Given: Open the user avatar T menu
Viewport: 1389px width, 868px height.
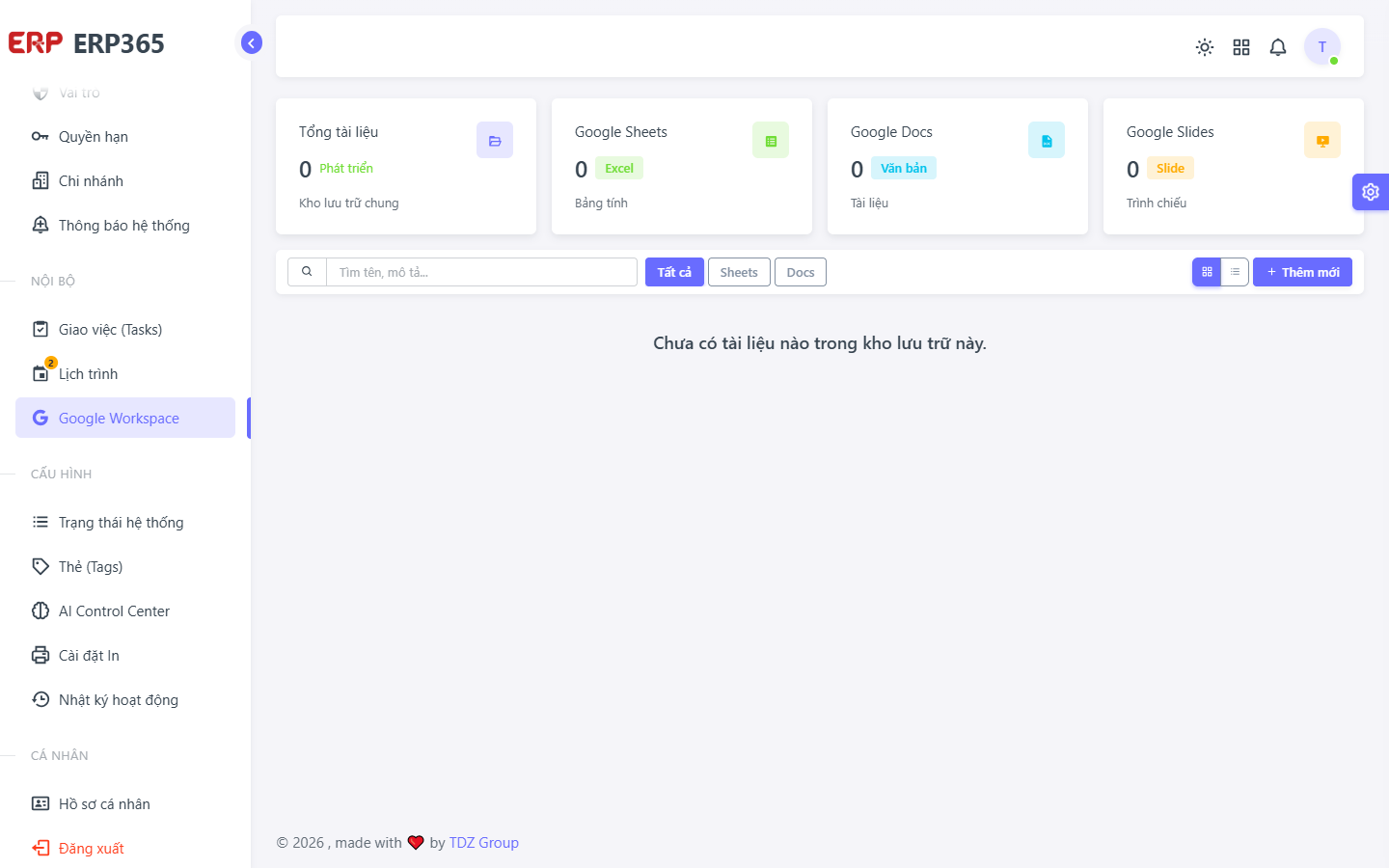Looking at the screenshot, I should click(x=1322, y=46).
